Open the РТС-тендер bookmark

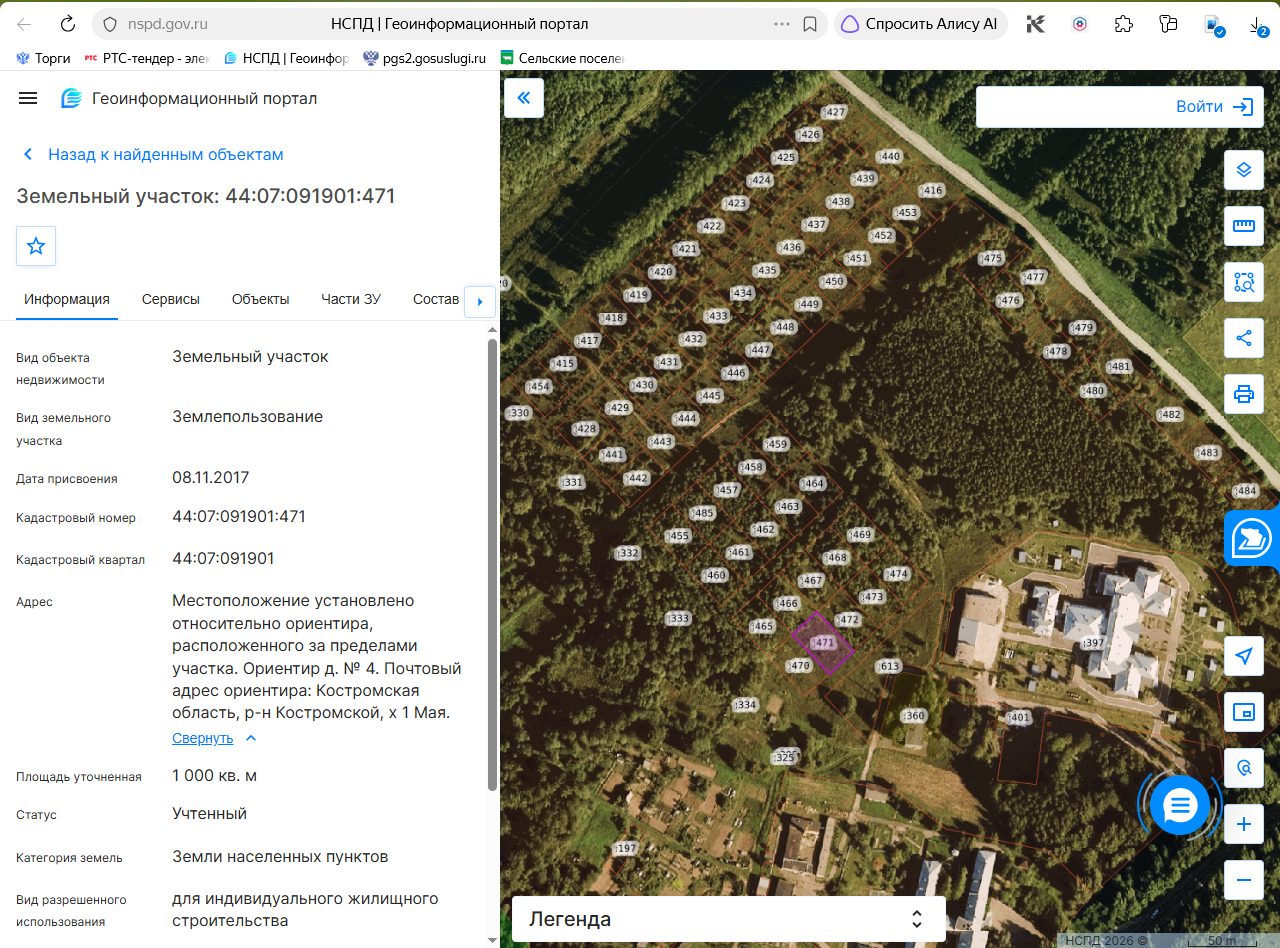click(x=146, y=58)
